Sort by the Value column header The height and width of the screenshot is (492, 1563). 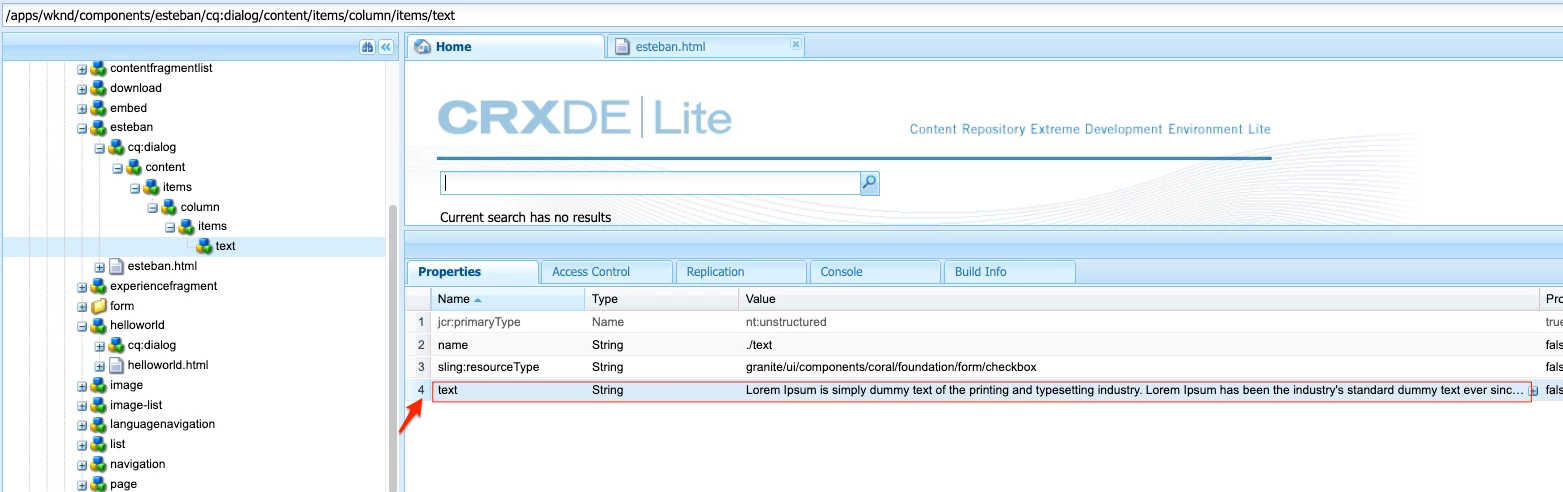click(1140, 299)
